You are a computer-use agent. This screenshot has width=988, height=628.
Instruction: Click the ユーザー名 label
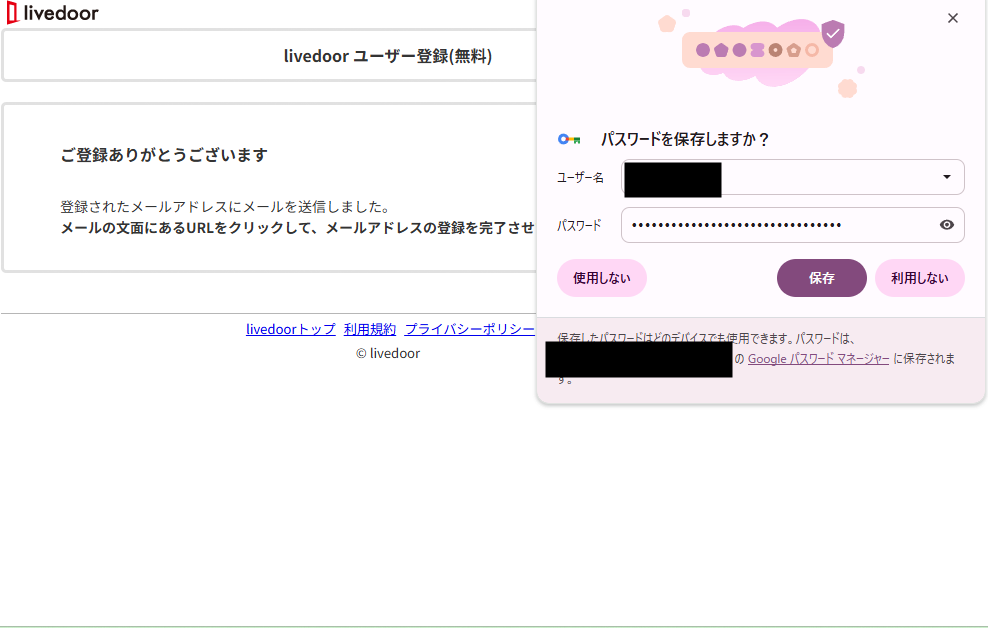click(x=580, y=178)
